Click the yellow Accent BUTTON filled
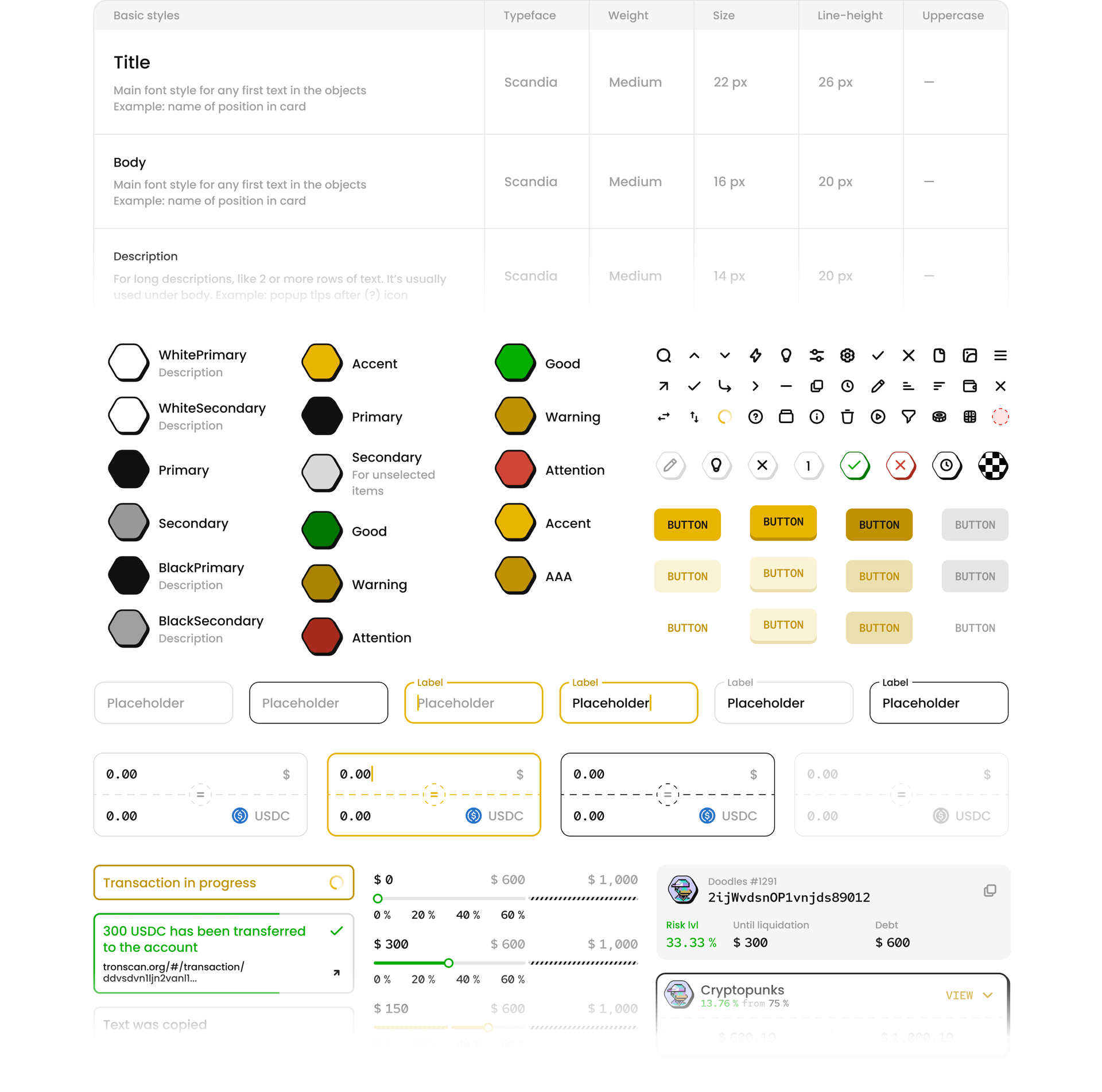The image size is (1102, 1092). tap(688, 524)
